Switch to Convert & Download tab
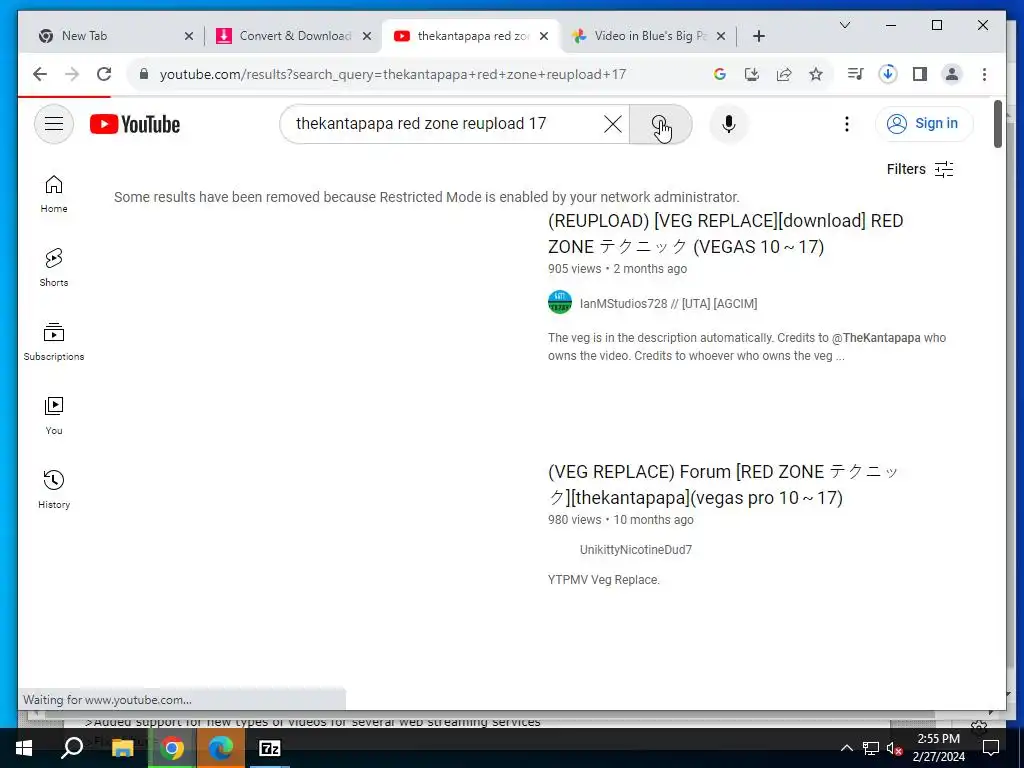 [x=295, y=36]
